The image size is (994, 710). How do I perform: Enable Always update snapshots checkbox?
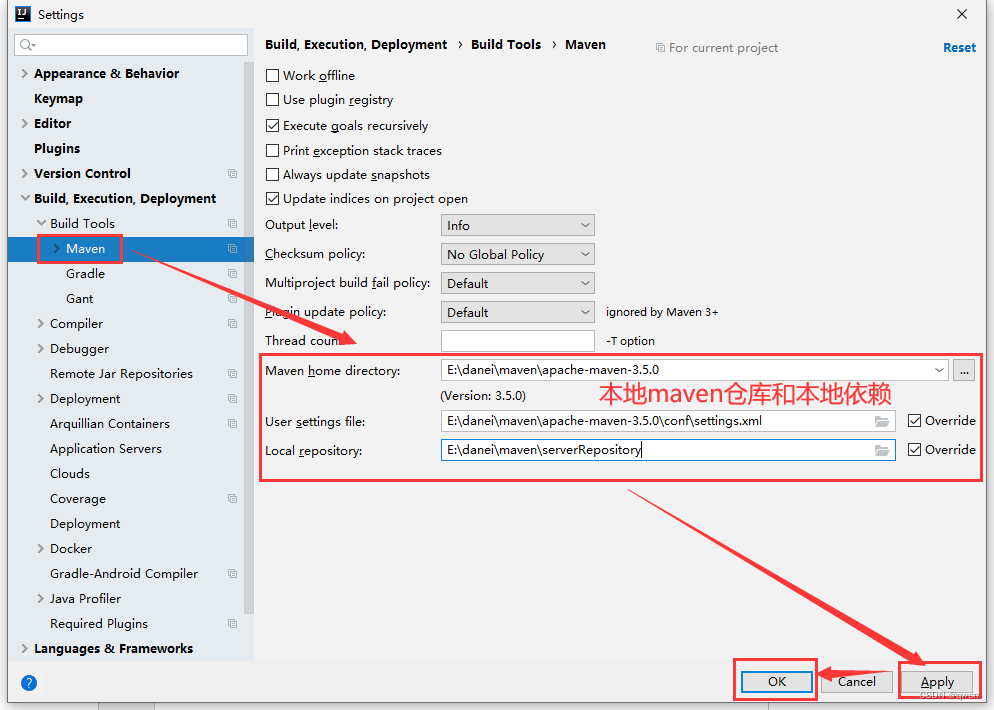coord(273,174)
